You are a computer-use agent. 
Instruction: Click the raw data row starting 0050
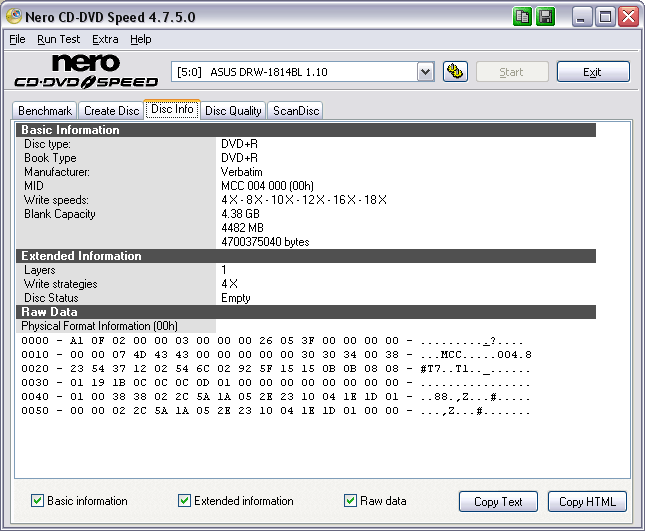click(276, 410)
